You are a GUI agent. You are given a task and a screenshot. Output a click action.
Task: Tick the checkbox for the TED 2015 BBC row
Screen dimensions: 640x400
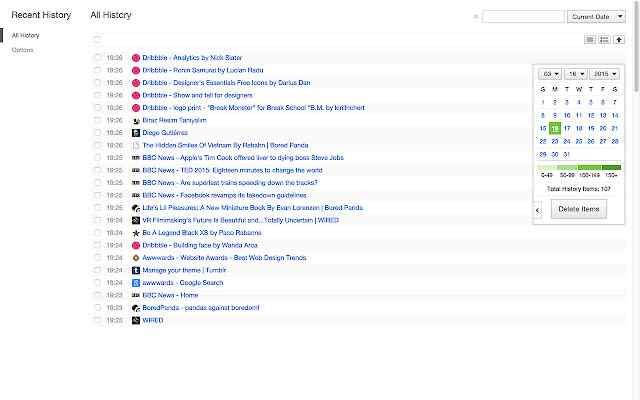[x=98, y=170]
